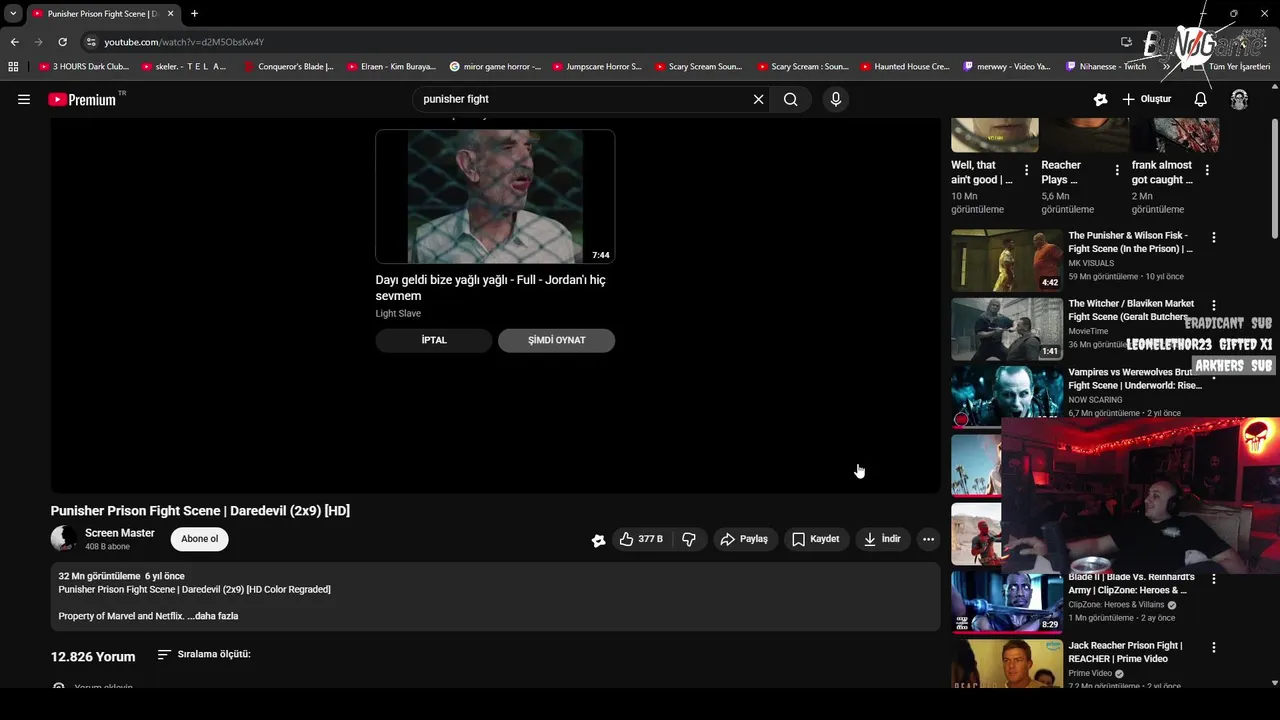Screen dimensions: 1280x720
Task: Open the Nihanesse - Twitch bookmark
Action: coord(1106,66)
